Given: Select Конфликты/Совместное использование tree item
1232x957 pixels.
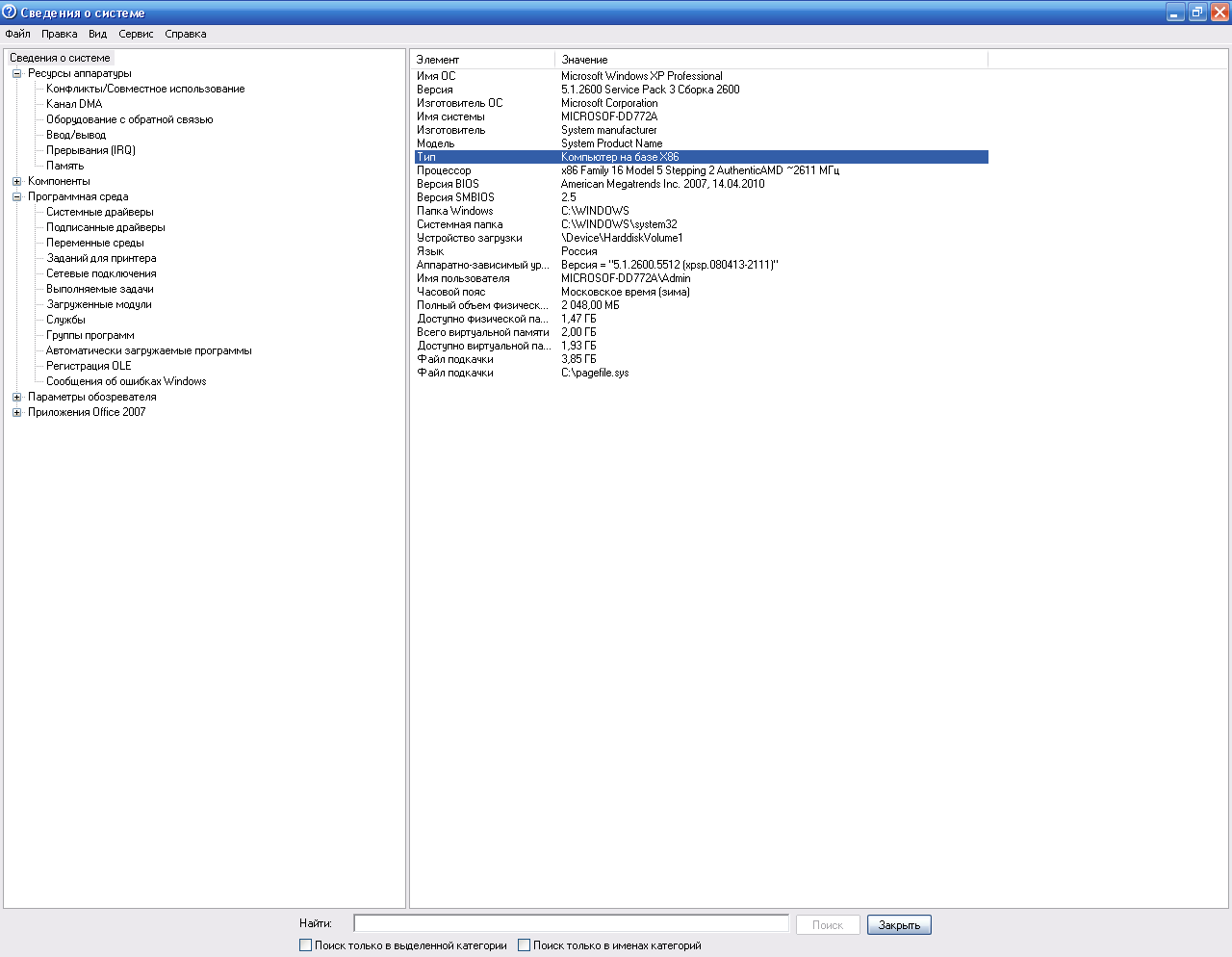Looking at the screenshot, I should 145,89.
